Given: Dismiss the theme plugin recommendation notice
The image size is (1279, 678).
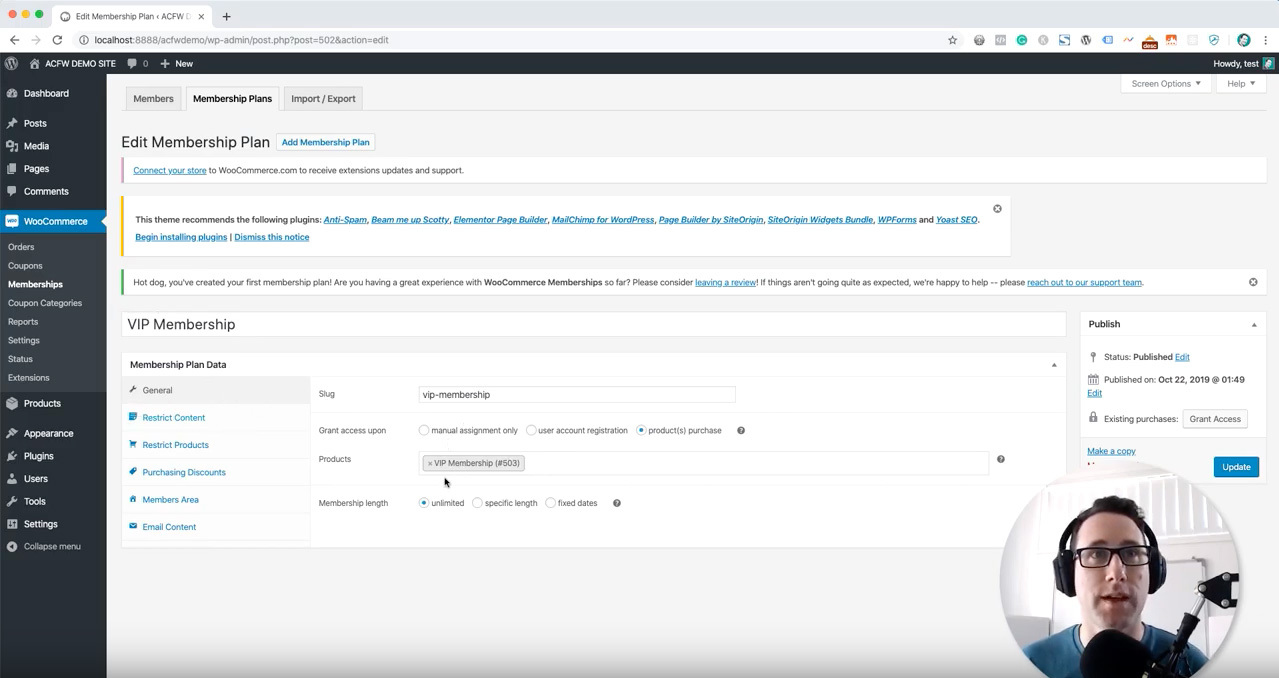Looking at the screenshot, I should (x=997, y=209).
